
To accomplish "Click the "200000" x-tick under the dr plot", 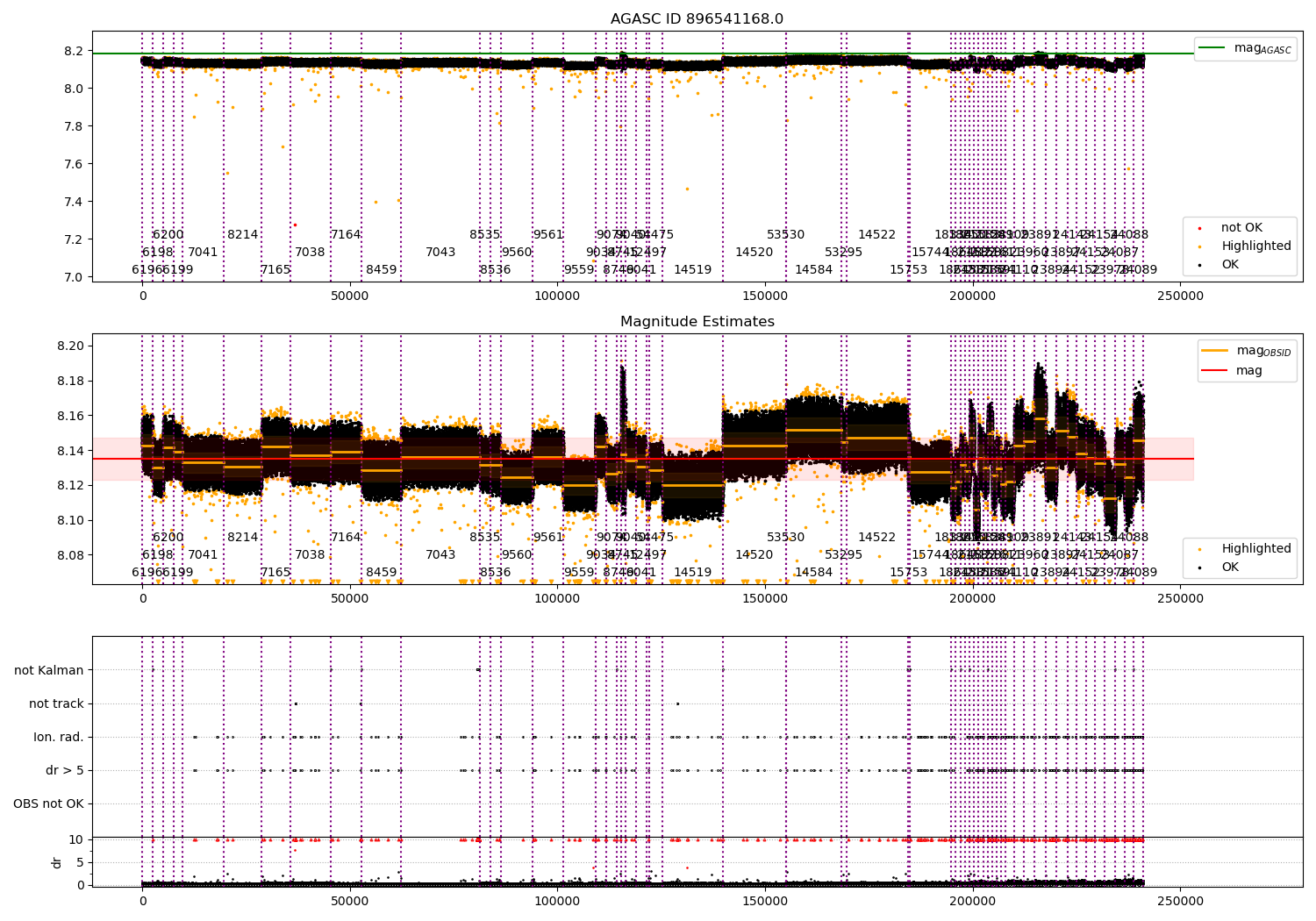I will coord(973,901).
